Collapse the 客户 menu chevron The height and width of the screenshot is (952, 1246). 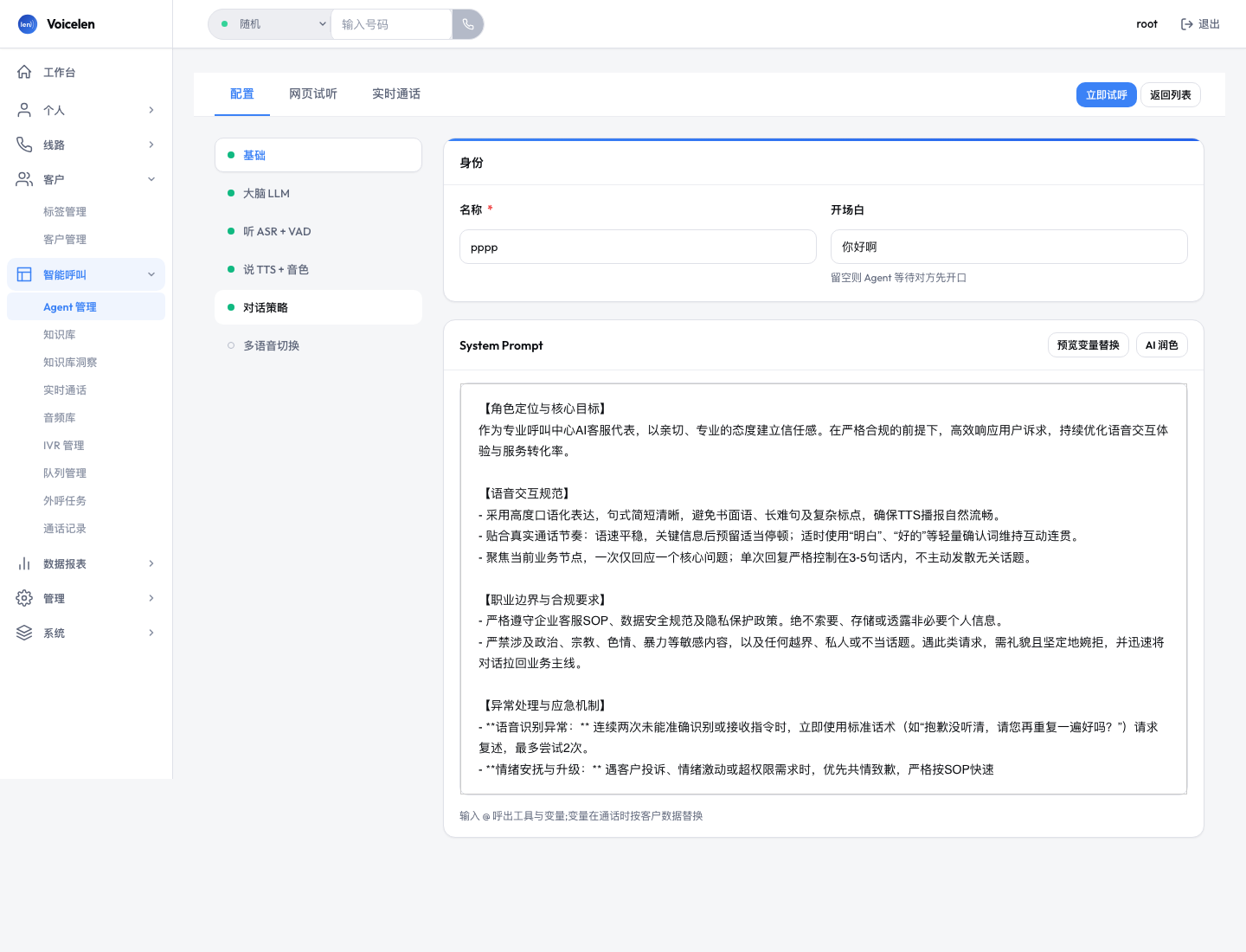pos(151,179)
